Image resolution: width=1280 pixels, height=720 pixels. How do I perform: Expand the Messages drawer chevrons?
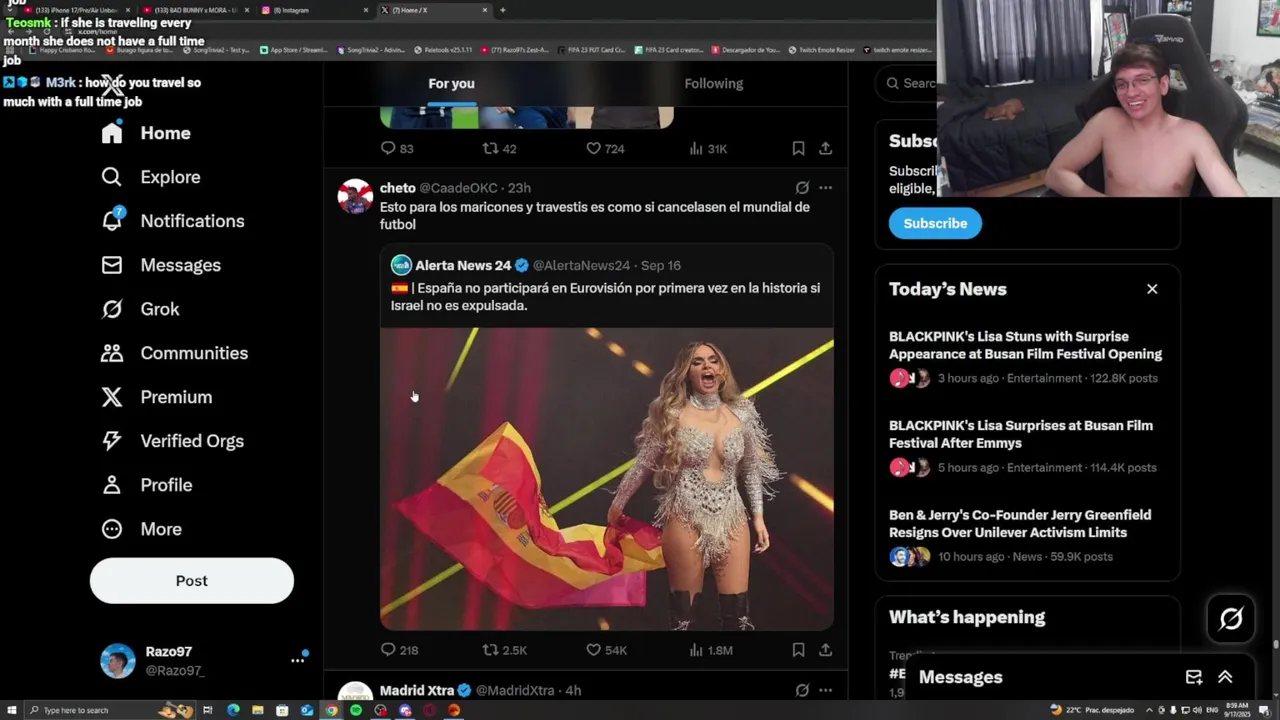click(x=1225, y=677)
